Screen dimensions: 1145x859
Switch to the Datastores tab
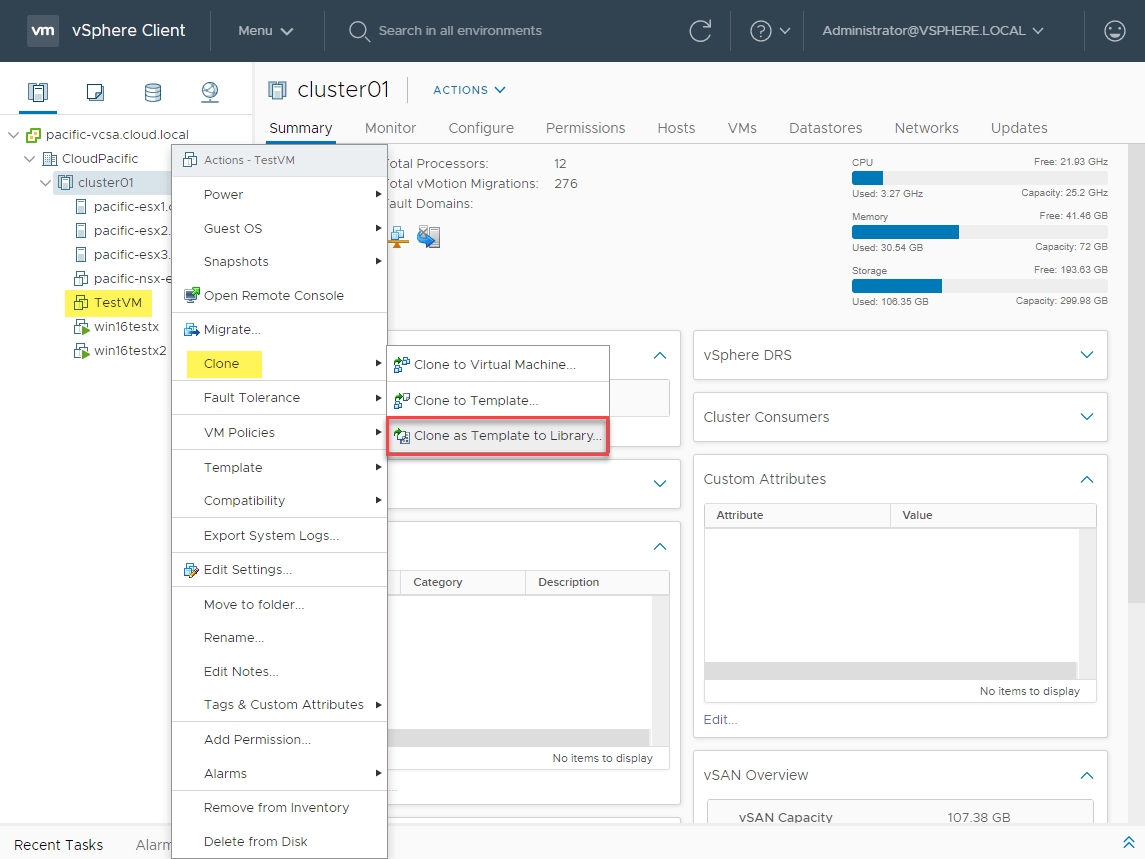pyautogui.click(x=825, y=128)
